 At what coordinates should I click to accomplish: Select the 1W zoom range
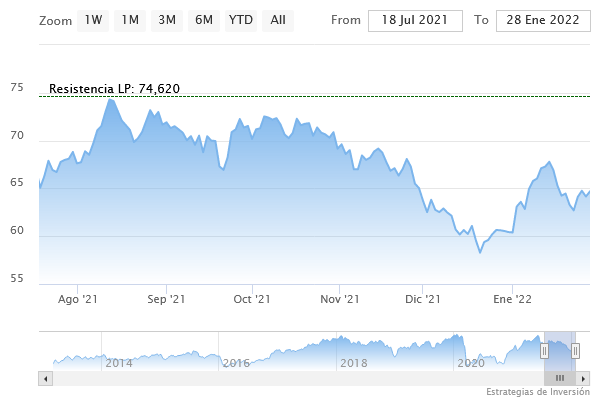(93, 20)
